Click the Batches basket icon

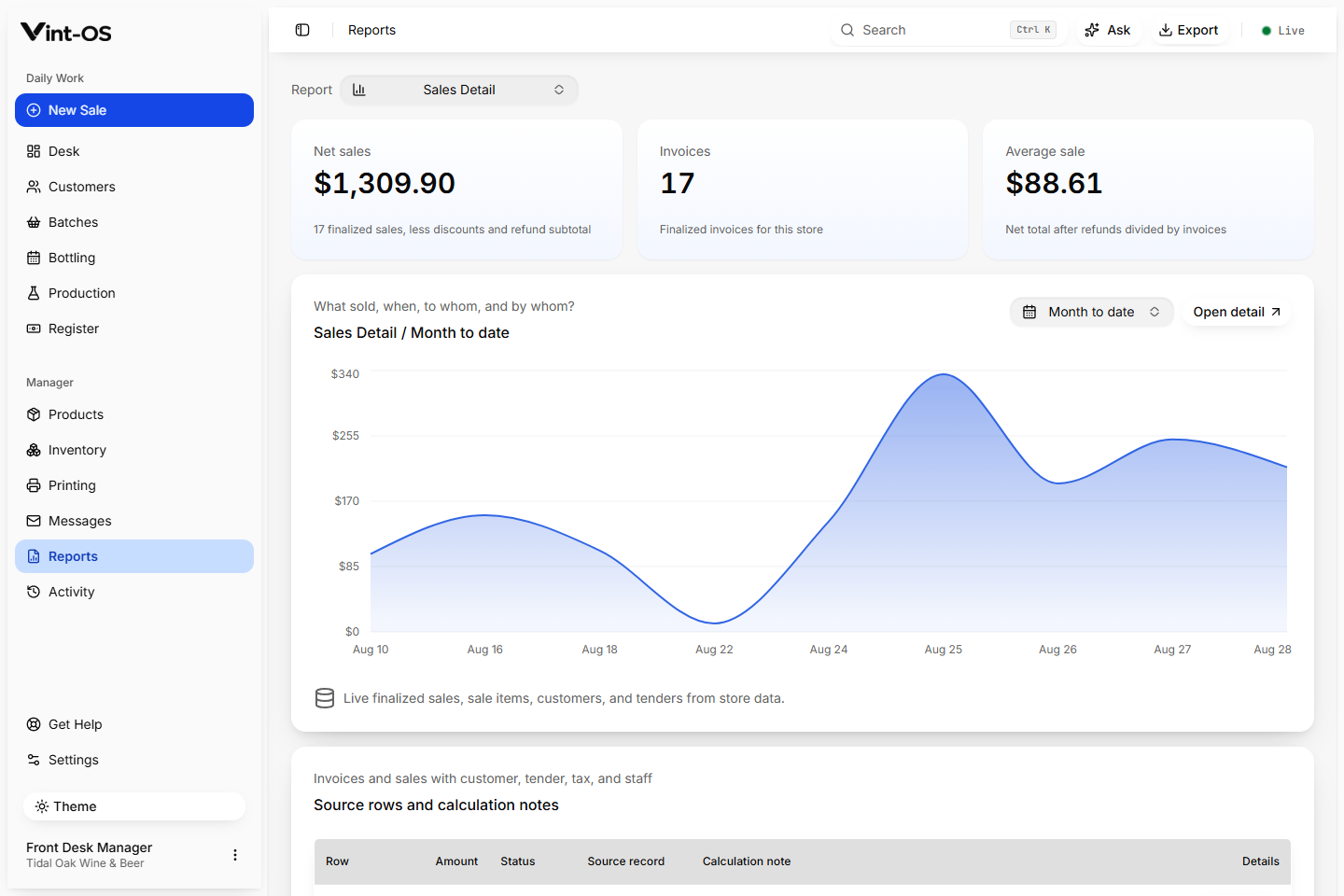tap(34, 222)
